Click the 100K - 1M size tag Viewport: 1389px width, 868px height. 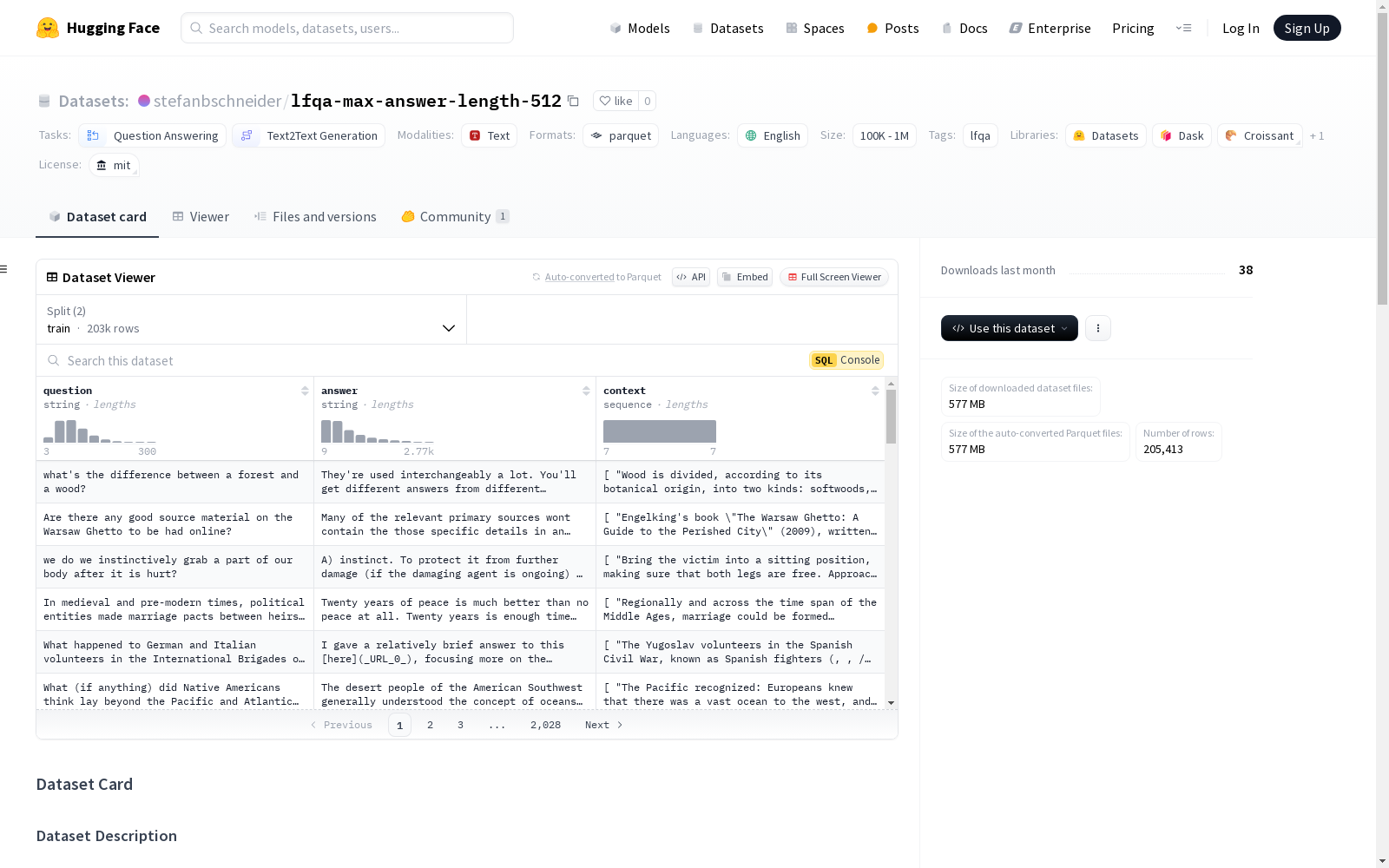pos(884,135)
